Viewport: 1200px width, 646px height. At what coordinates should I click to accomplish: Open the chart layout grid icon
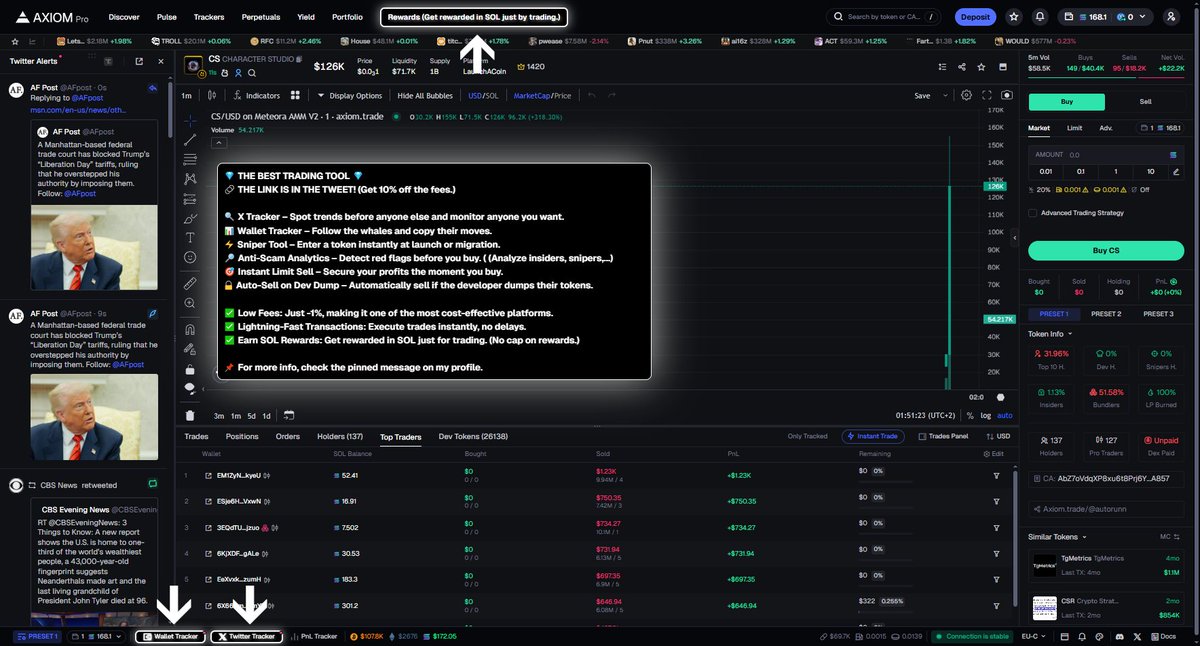(295, 95)
